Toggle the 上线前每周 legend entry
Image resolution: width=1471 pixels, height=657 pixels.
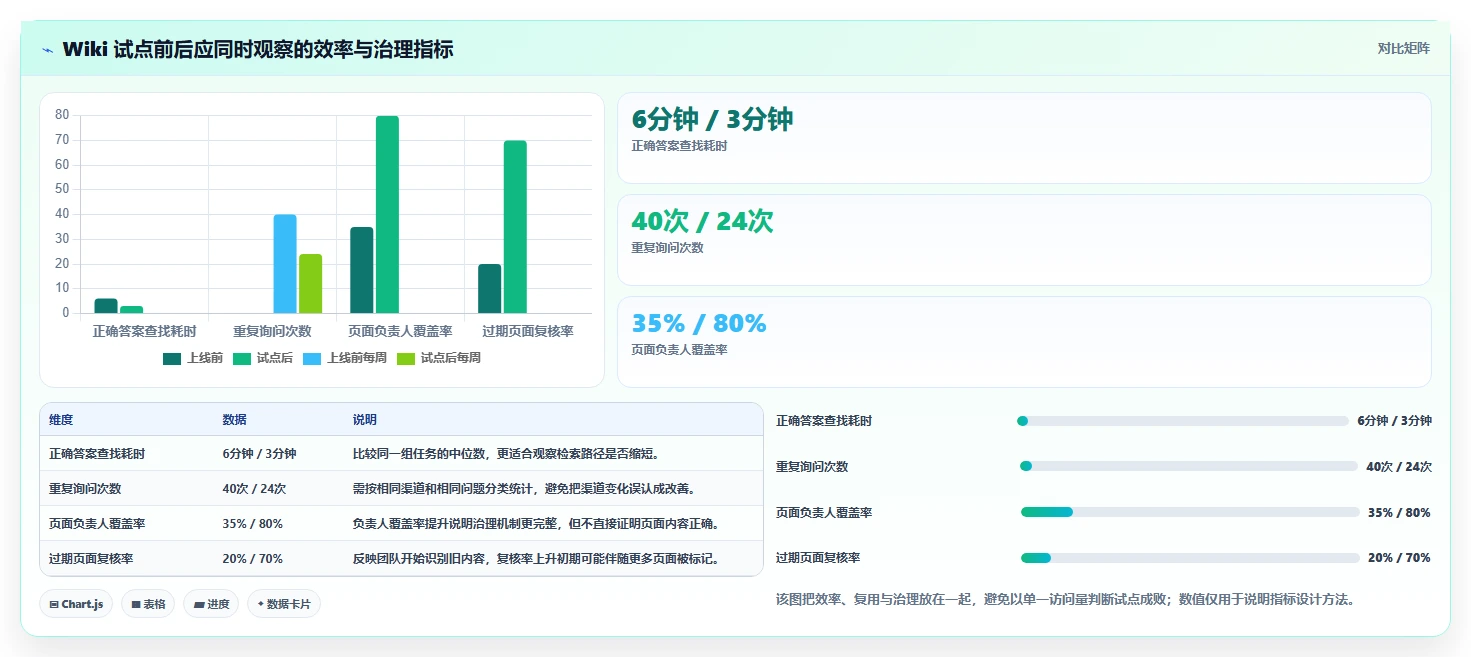[x=345, y=358]
